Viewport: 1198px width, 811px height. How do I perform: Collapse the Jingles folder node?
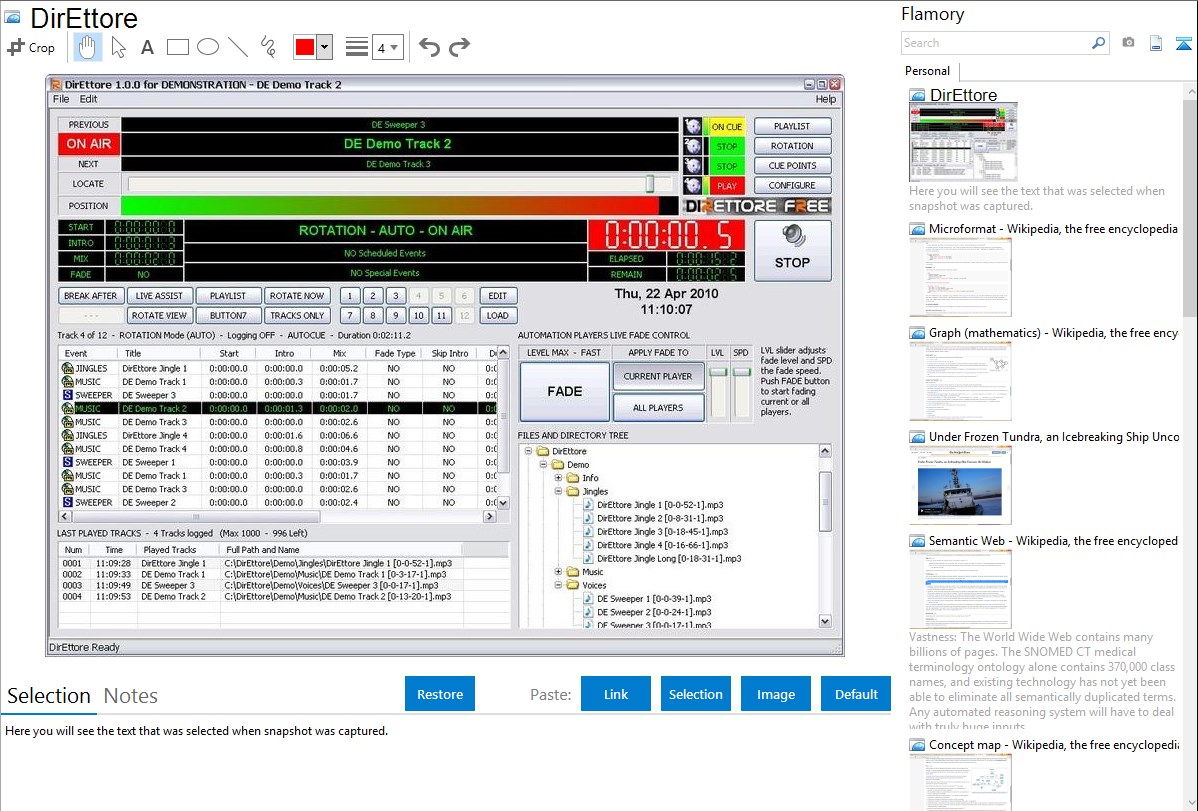[559, 491]
